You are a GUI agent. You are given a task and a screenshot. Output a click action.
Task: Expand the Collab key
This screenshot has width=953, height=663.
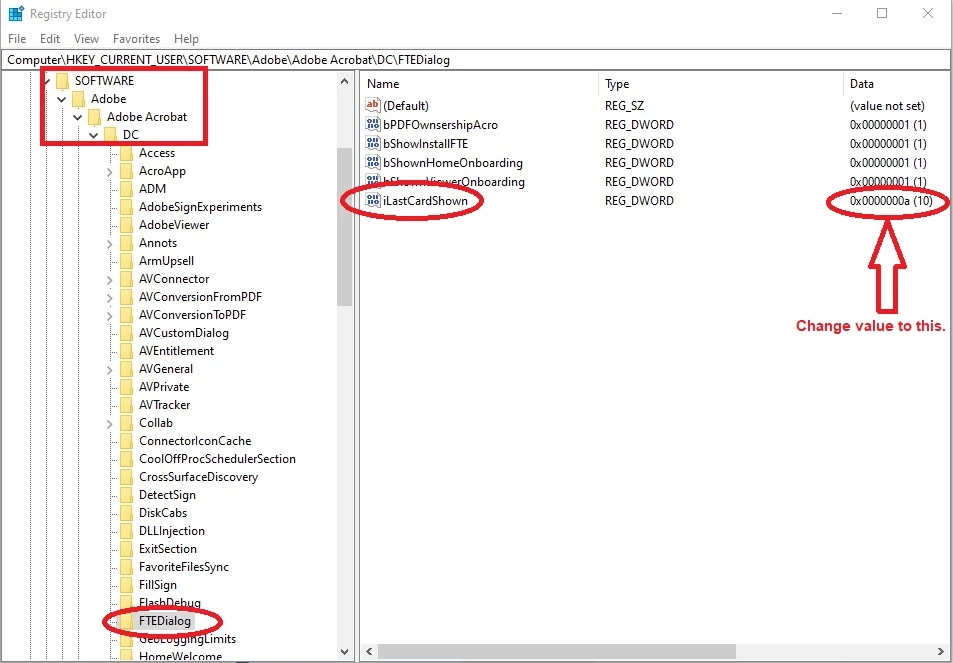[109, 424]
